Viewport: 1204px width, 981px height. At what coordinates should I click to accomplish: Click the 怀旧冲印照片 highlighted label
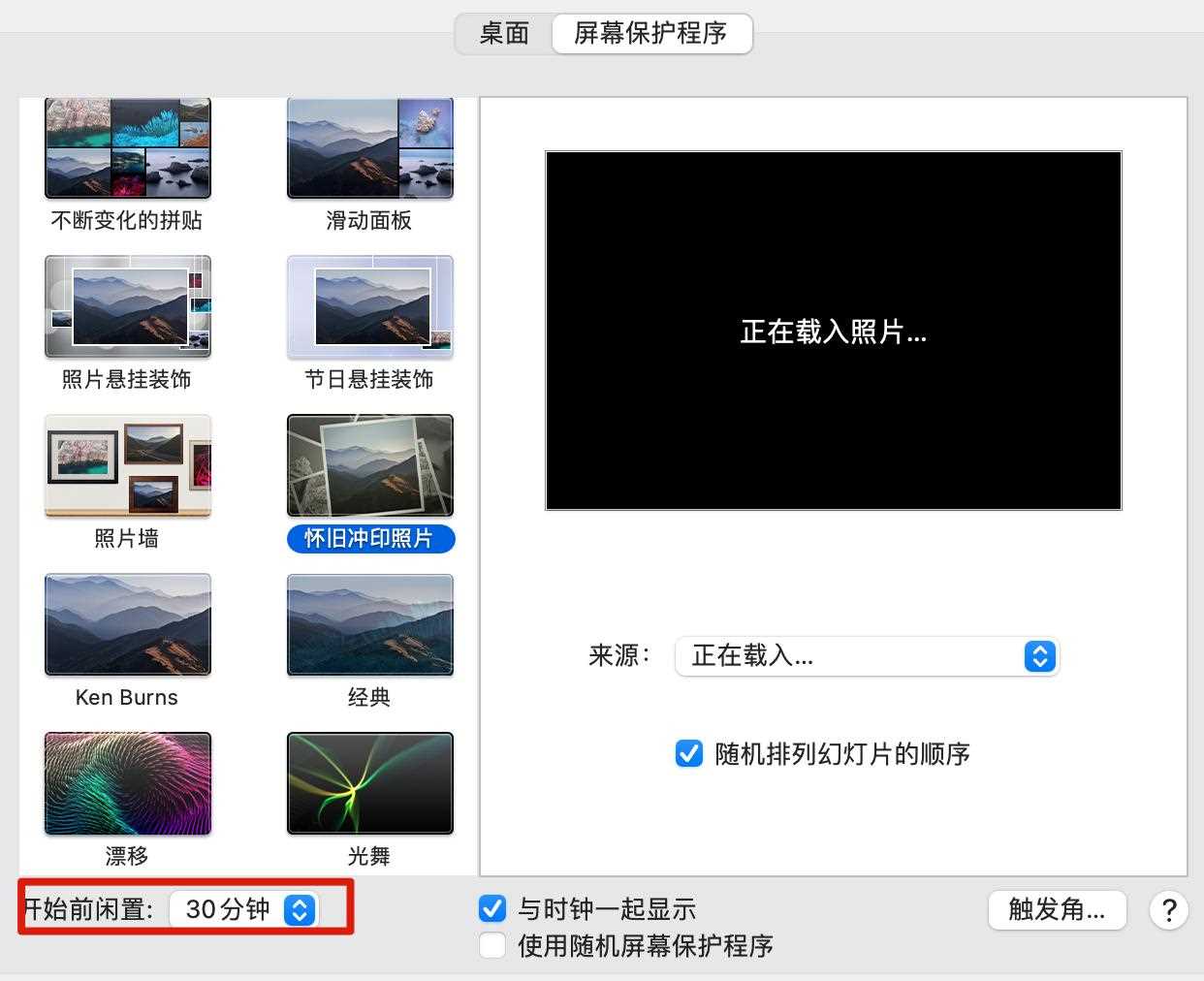coord(369,539)
